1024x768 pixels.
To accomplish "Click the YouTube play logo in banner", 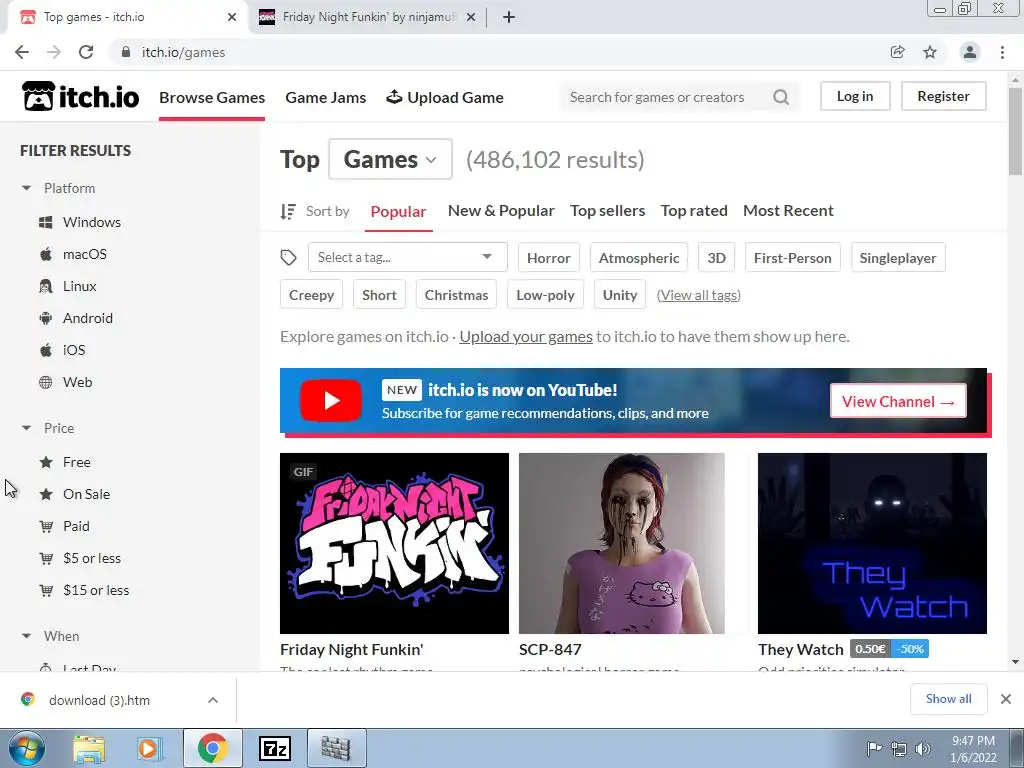I will tap(330, 400).
